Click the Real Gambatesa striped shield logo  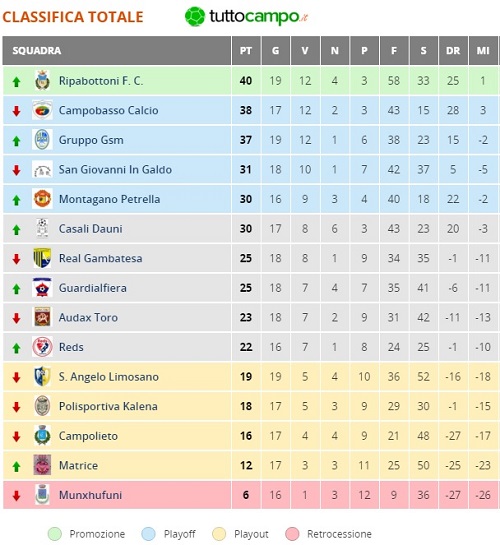[42, 258]
